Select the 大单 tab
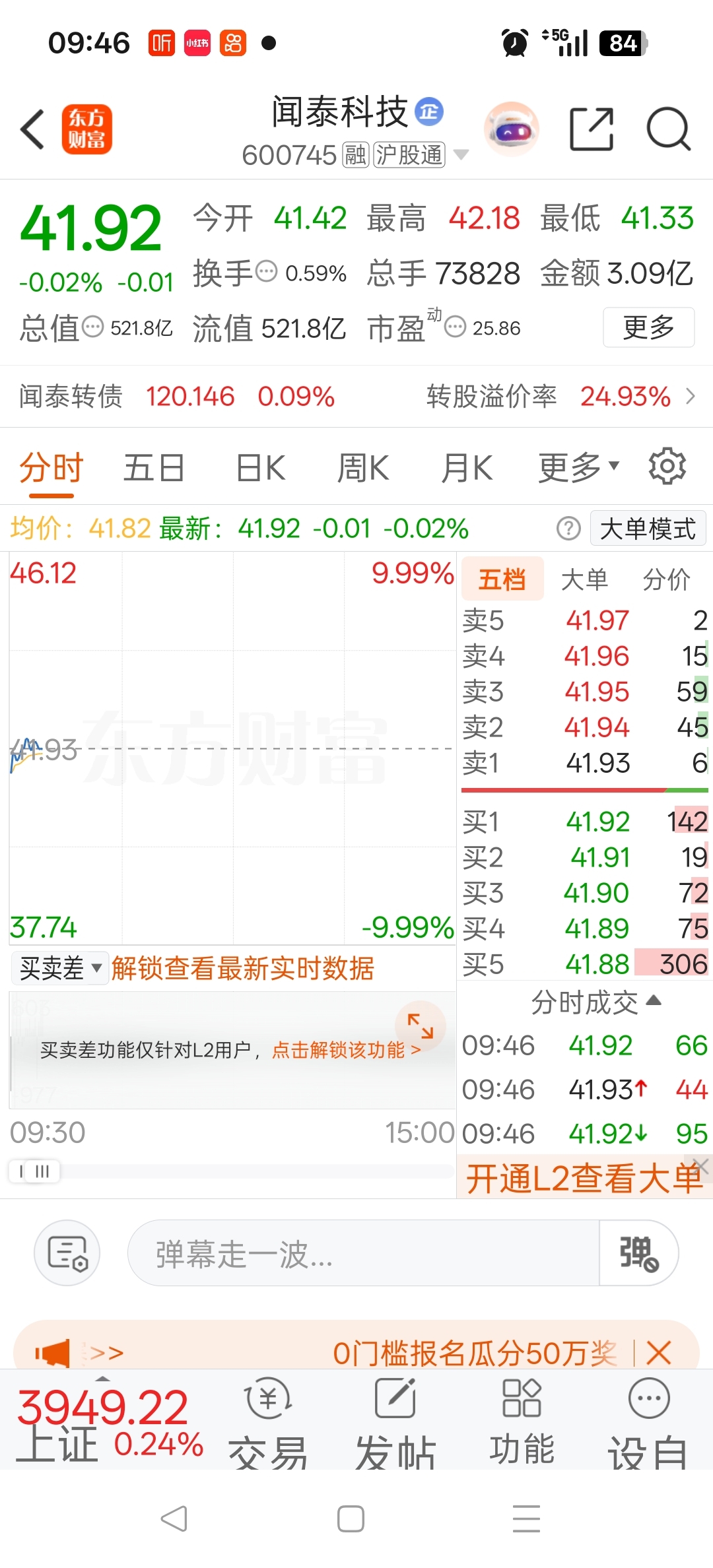Viewport: 713px width, 1568px height. (x=584, y=579)
